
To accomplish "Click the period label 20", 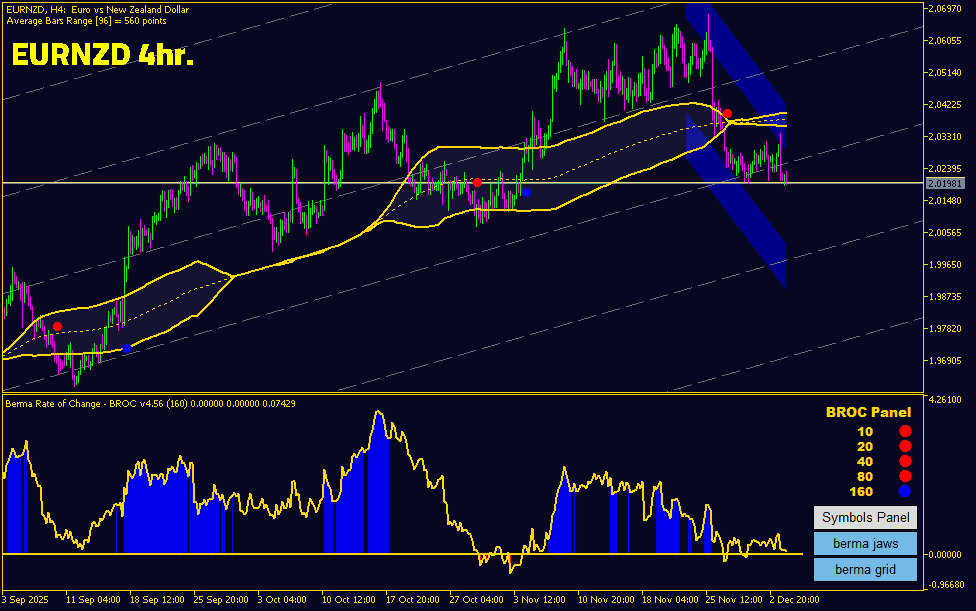I will click(x=865, y=447).
